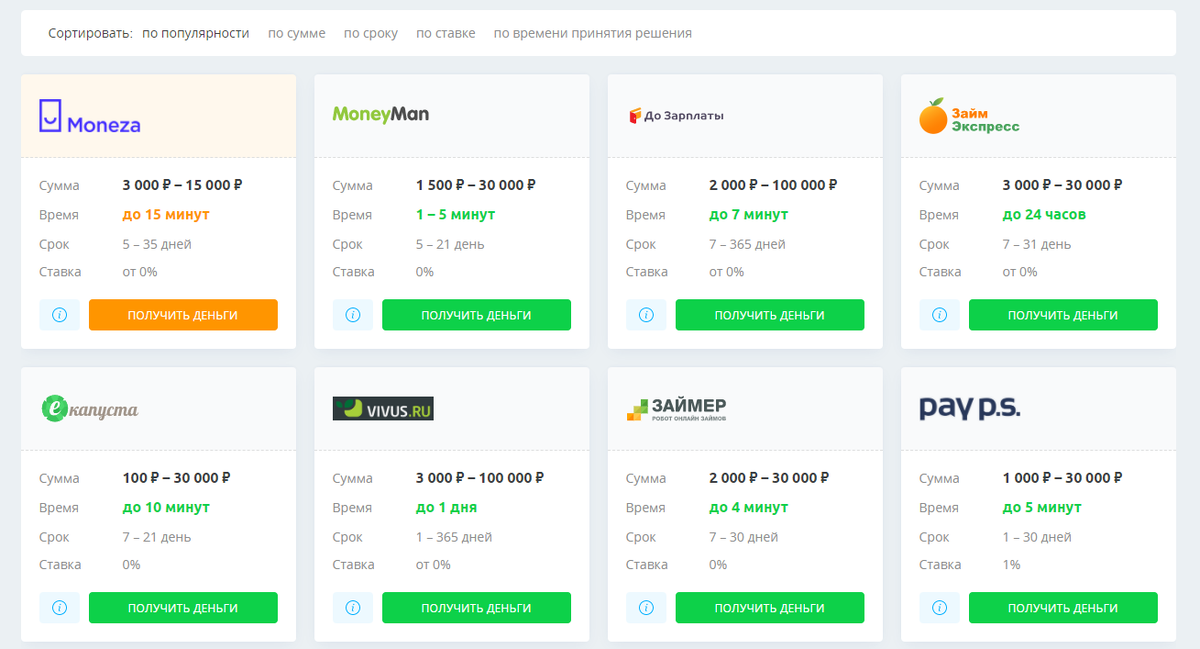1200x649 pixels.
Task: Sort offers по сумме
Action: (x=297, y=33)
